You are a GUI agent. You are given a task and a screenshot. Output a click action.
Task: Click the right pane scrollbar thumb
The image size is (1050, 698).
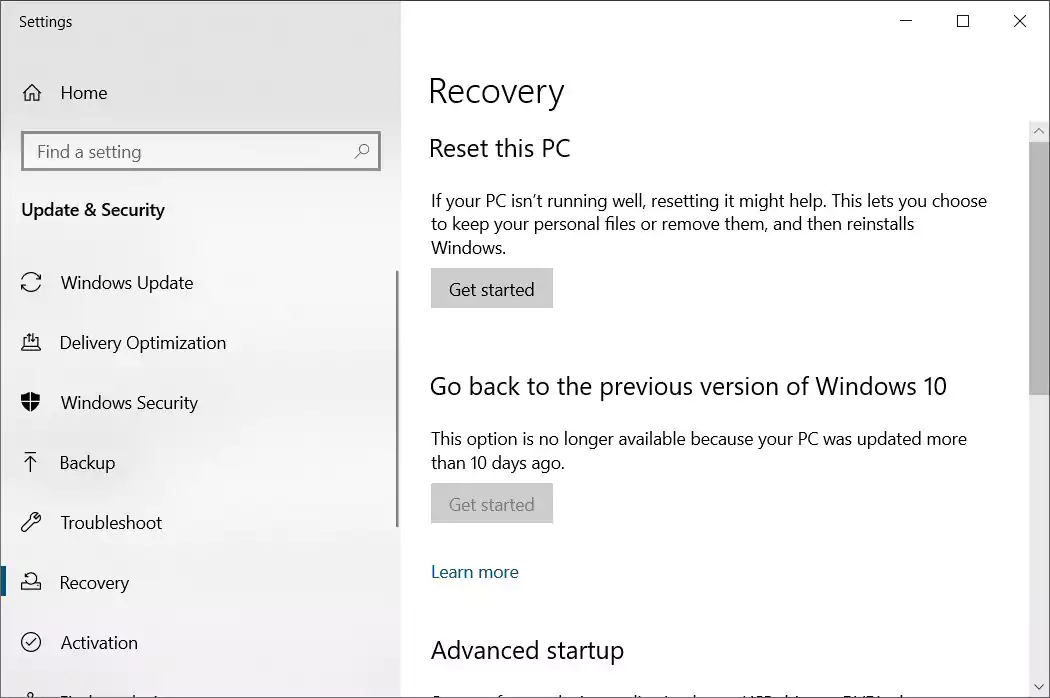pos(1039,269)
